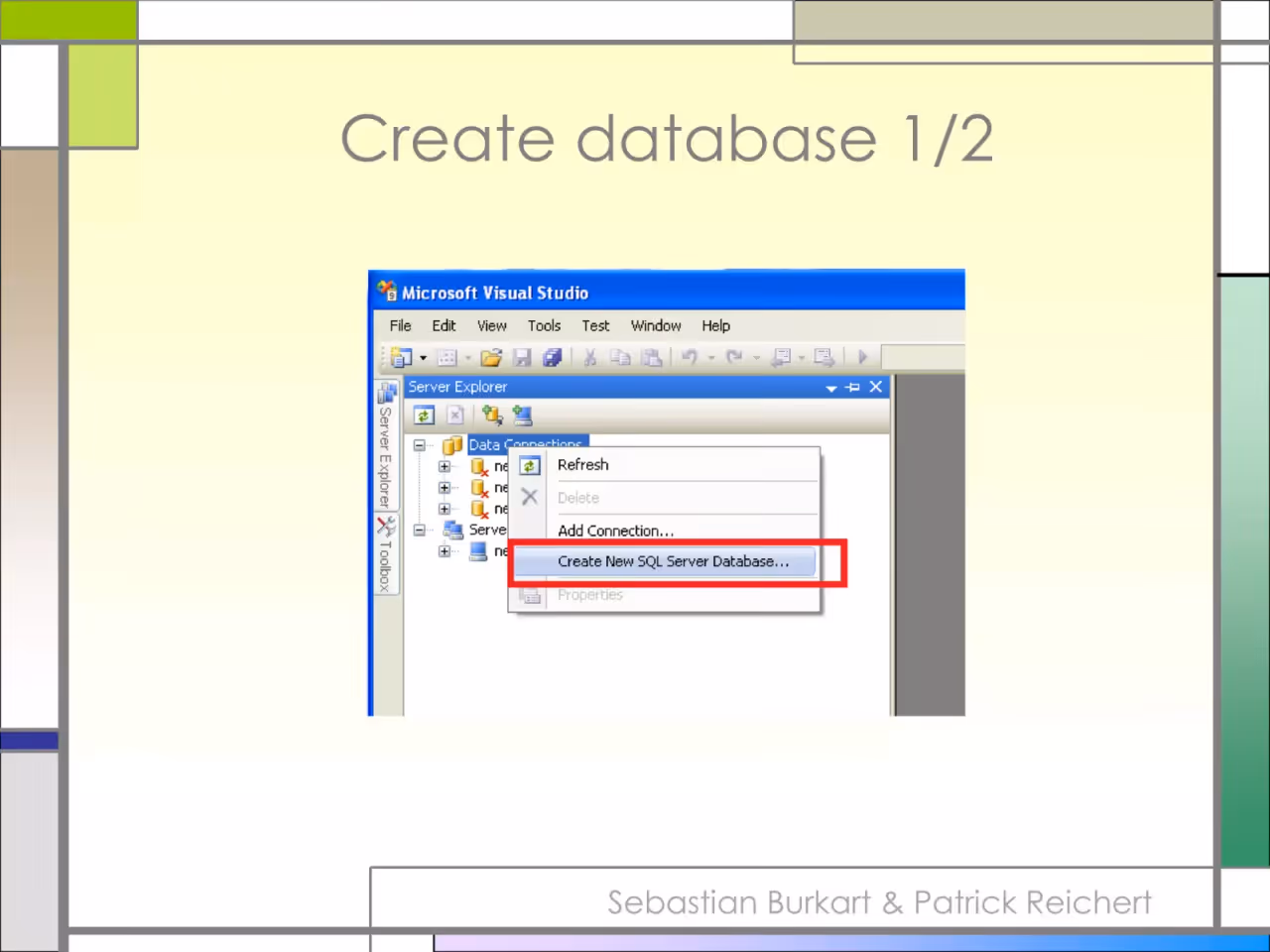Expand the third data connection node
The width and height of the screenshot is (1270, 952).
[x=444, y=509]
